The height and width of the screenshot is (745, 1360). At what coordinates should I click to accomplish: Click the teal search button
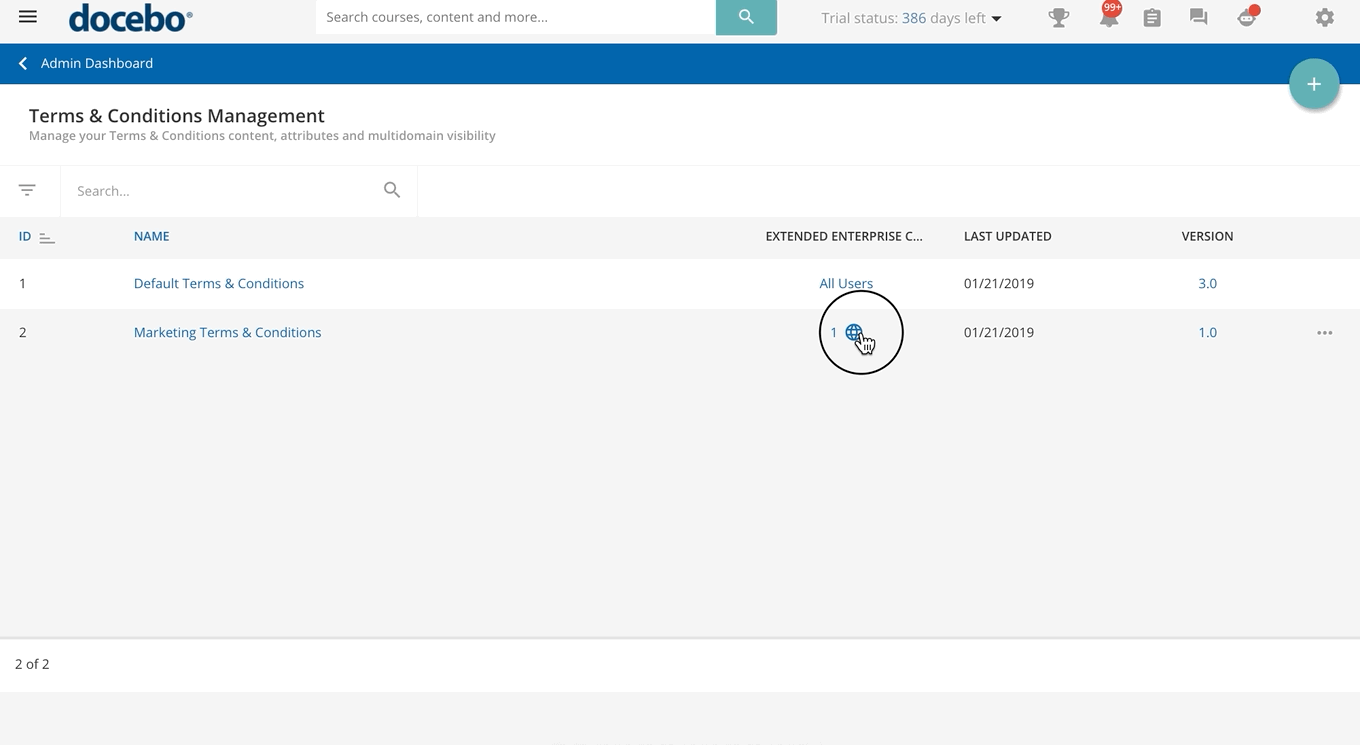pos(746,17)
